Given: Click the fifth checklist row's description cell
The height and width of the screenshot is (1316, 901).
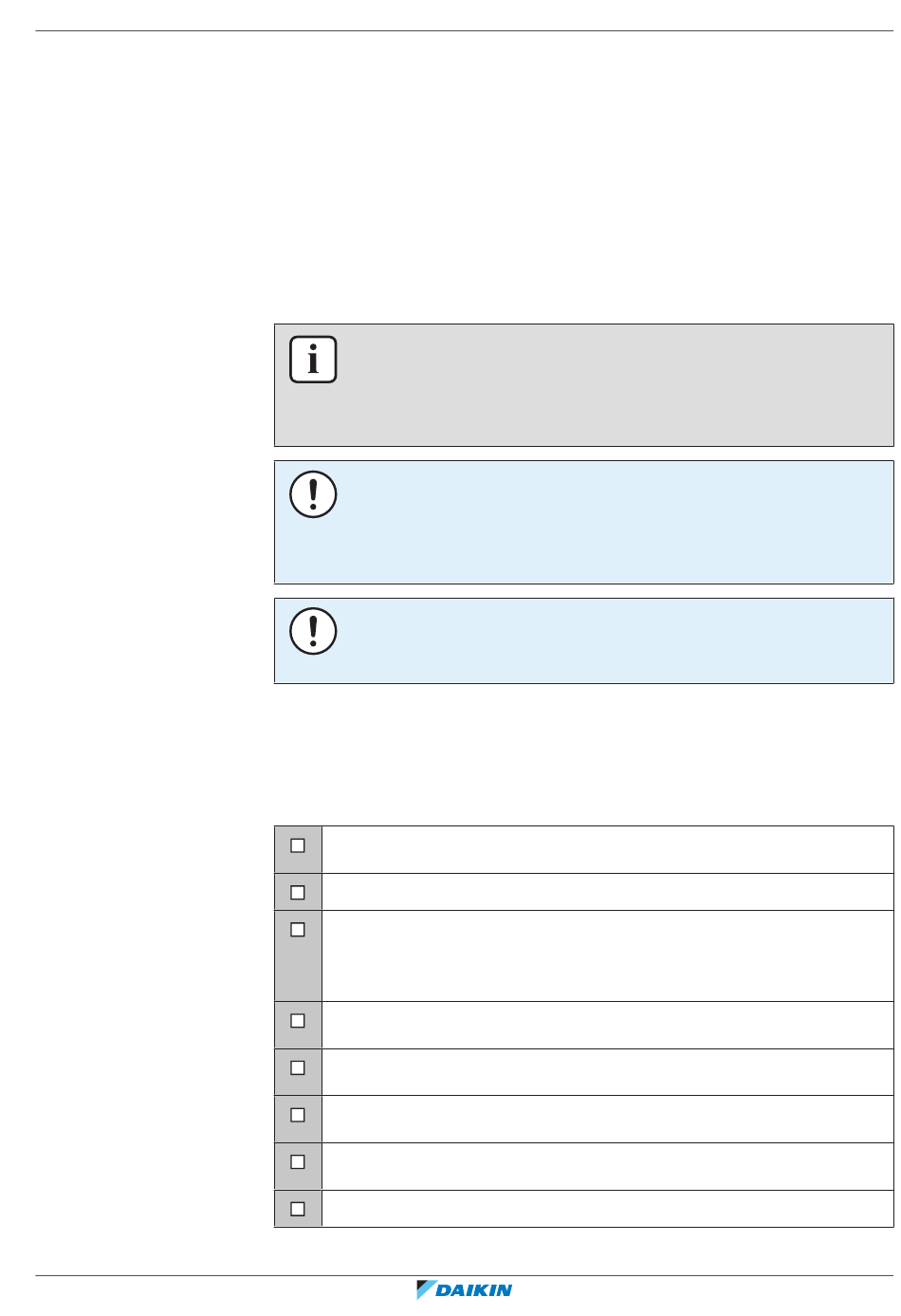Looking at the screenshot, I should point(607,1072).
